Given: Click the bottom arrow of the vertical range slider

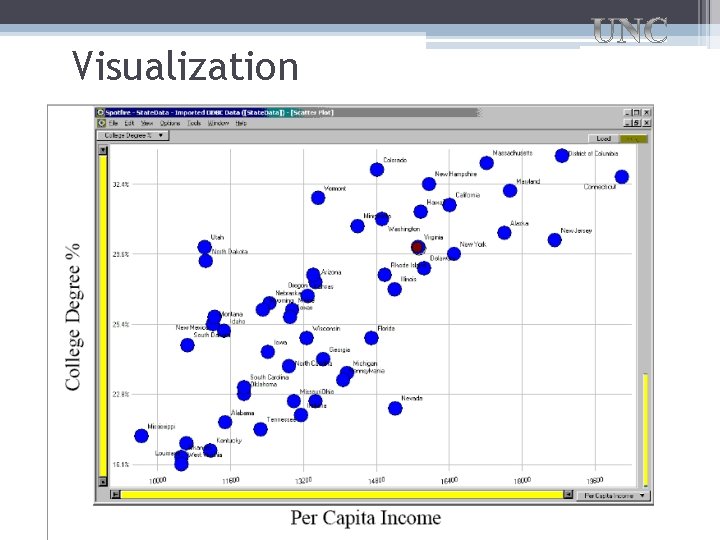Looking at the screenshot, I should tap(103, 482).
